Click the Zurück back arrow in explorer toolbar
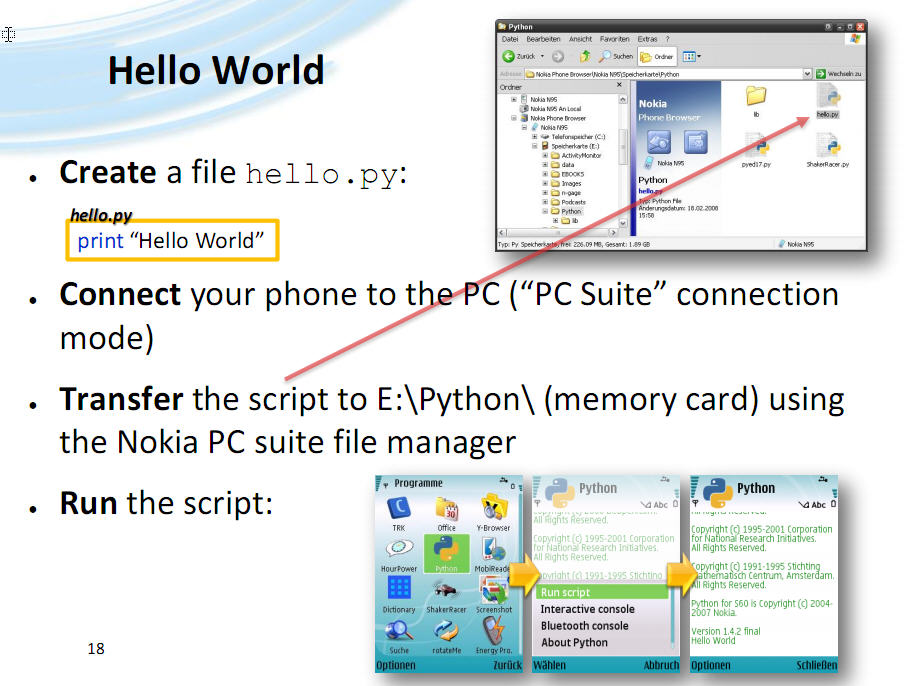This screenshot has height=686, width=910. [x=508, y=56]
